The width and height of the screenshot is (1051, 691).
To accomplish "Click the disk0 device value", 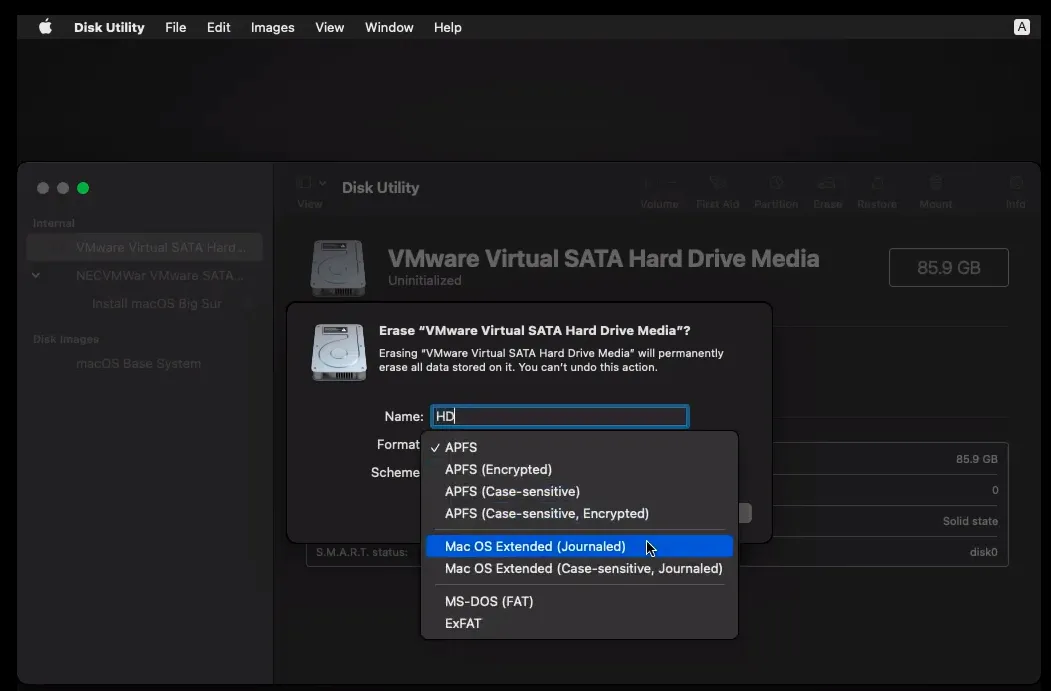I will [983, 552].
